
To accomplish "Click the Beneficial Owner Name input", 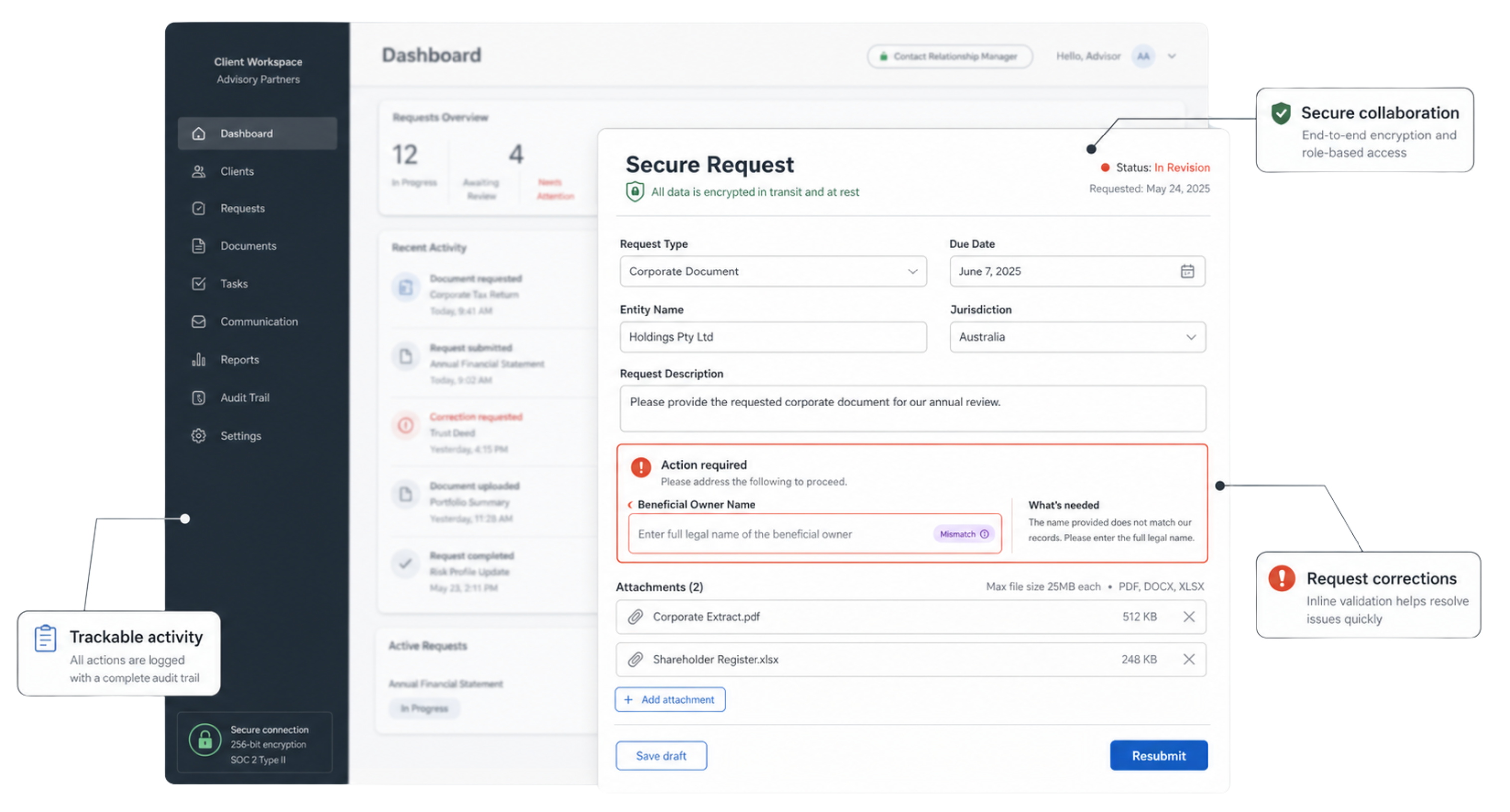I will pos(815,534).
